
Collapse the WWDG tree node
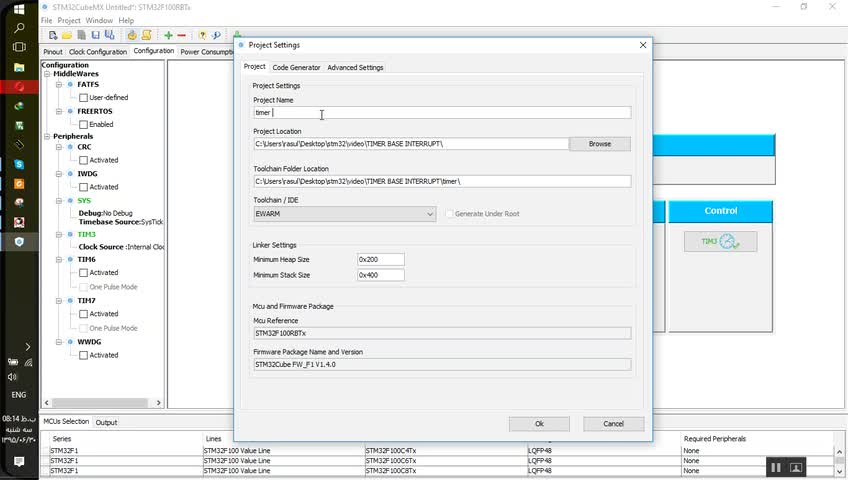59,342
